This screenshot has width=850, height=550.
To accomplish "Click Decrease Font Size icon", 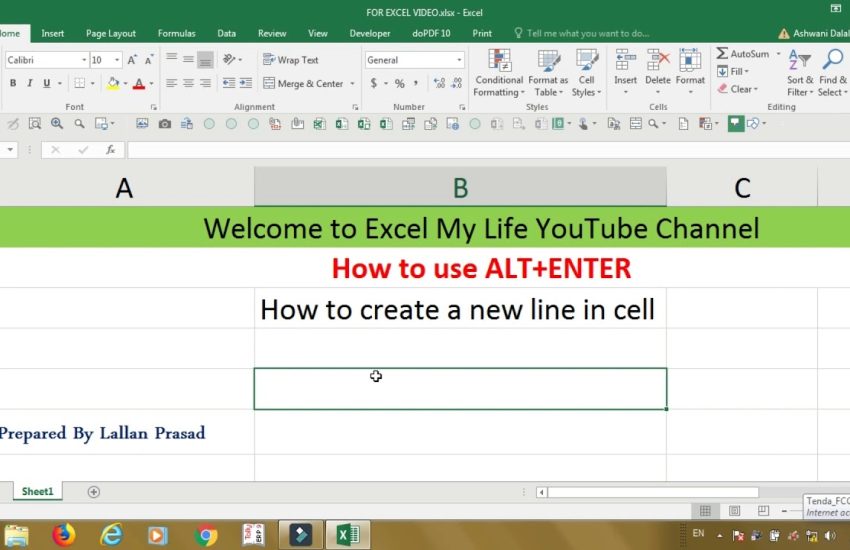I will click(149, 60).
